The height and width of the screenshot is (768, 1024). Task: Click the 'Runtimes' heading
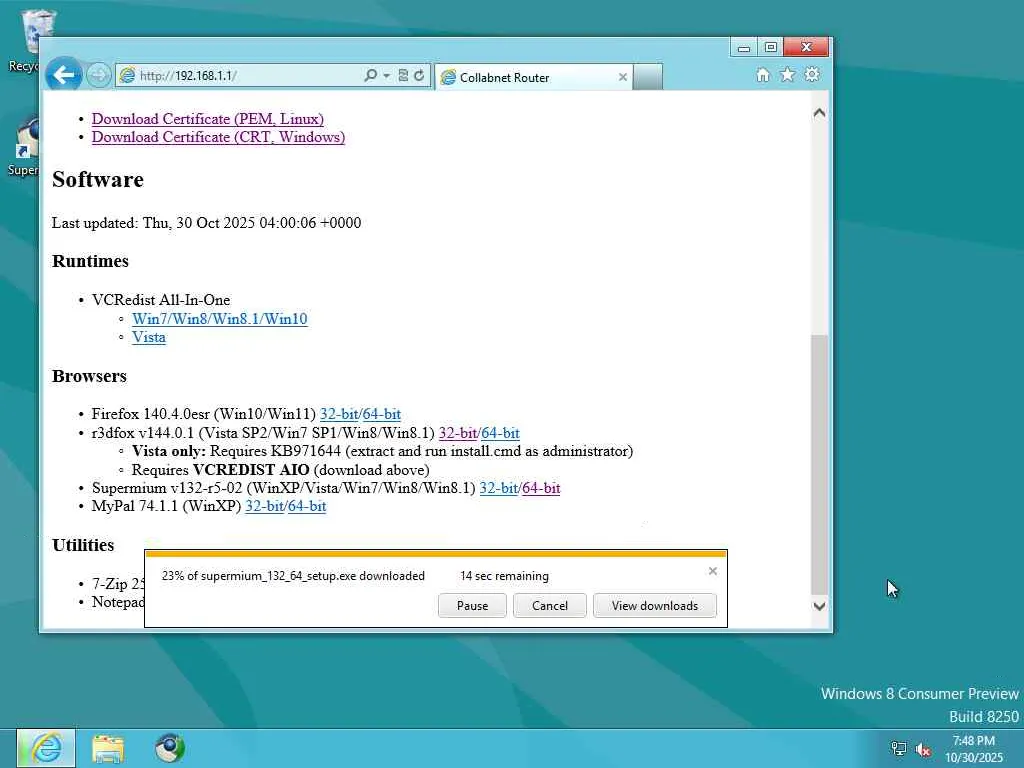[x=90, y=261]
